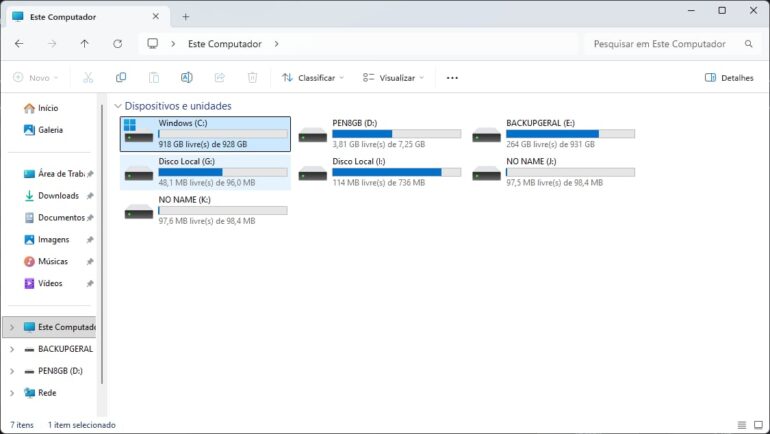Click the Copy icon in the toolbar
The width and height of the screenshot is (770, 434).
(121, 78)
